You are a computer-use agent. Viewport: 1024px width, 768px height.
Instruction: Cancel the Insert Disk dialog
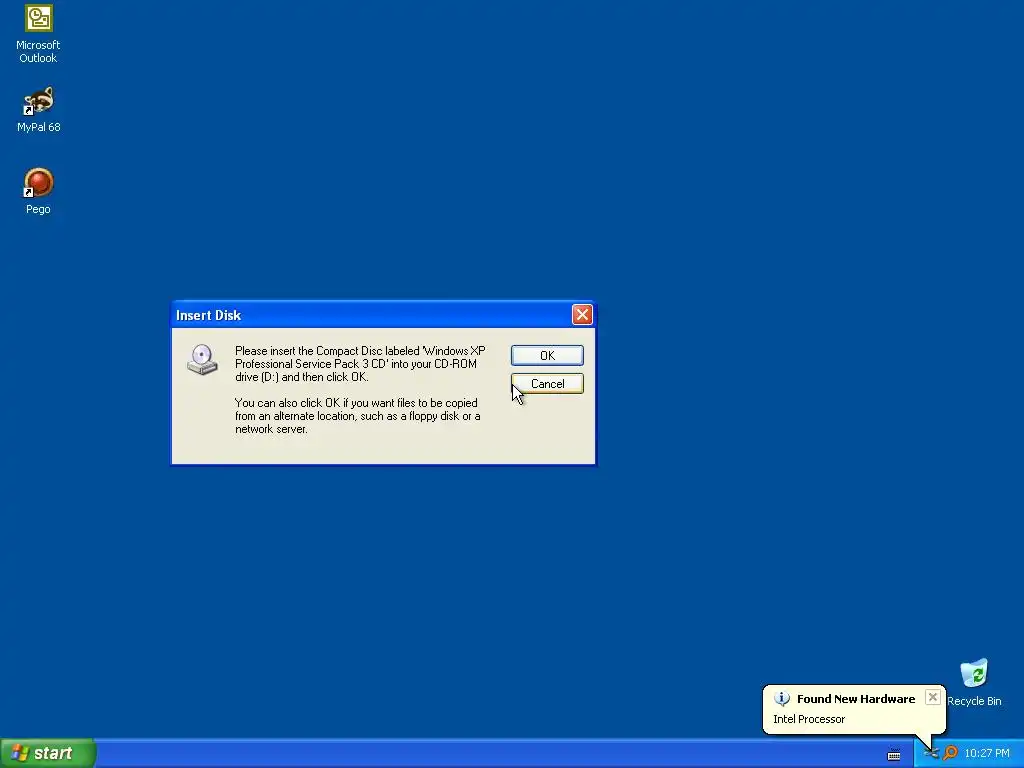coord(547,383)
